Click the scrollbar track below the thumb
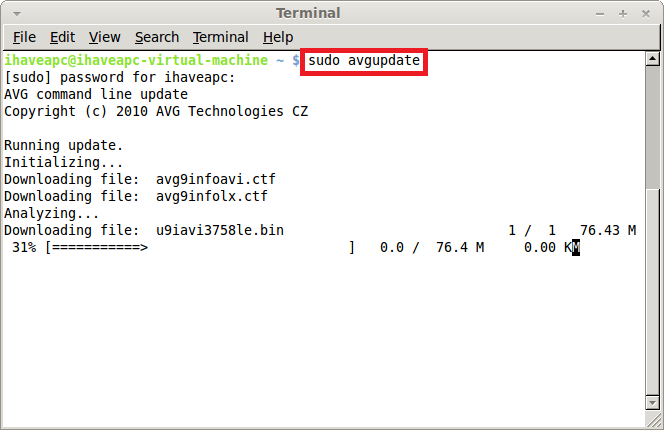Viewport: 664px width, 430px height. click(653, 291)
